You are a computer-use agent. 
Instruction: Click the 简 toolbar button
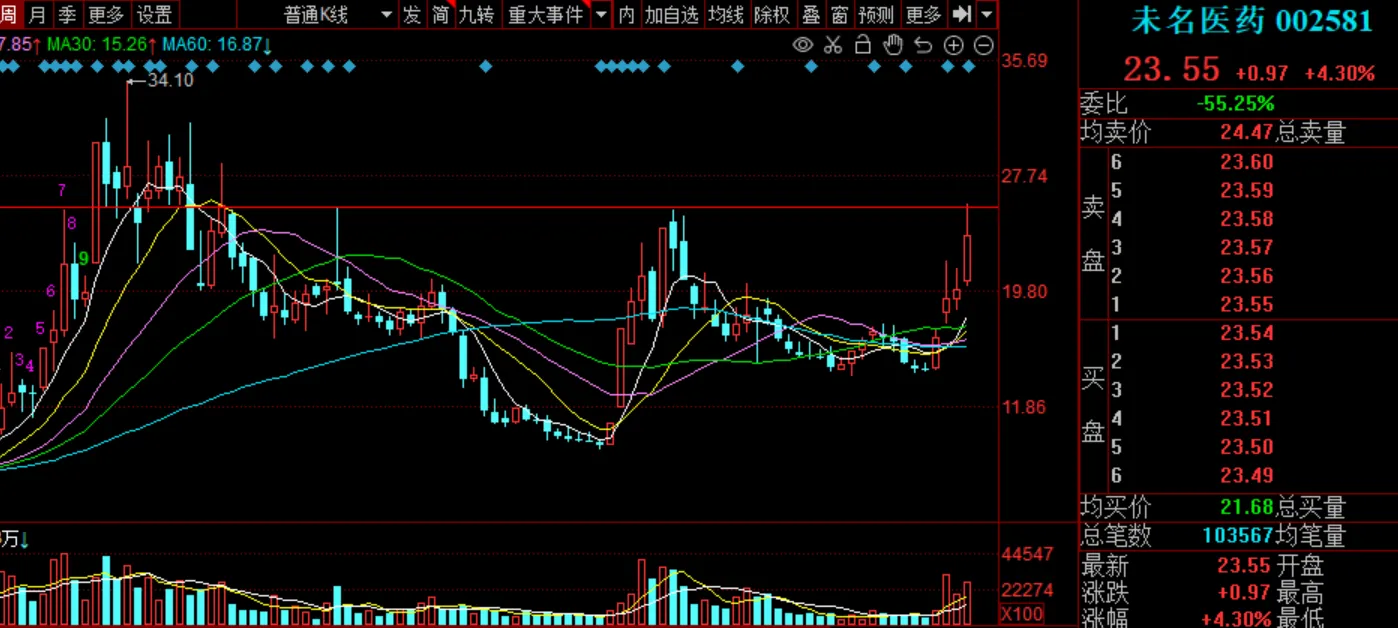tap(440, 15)
